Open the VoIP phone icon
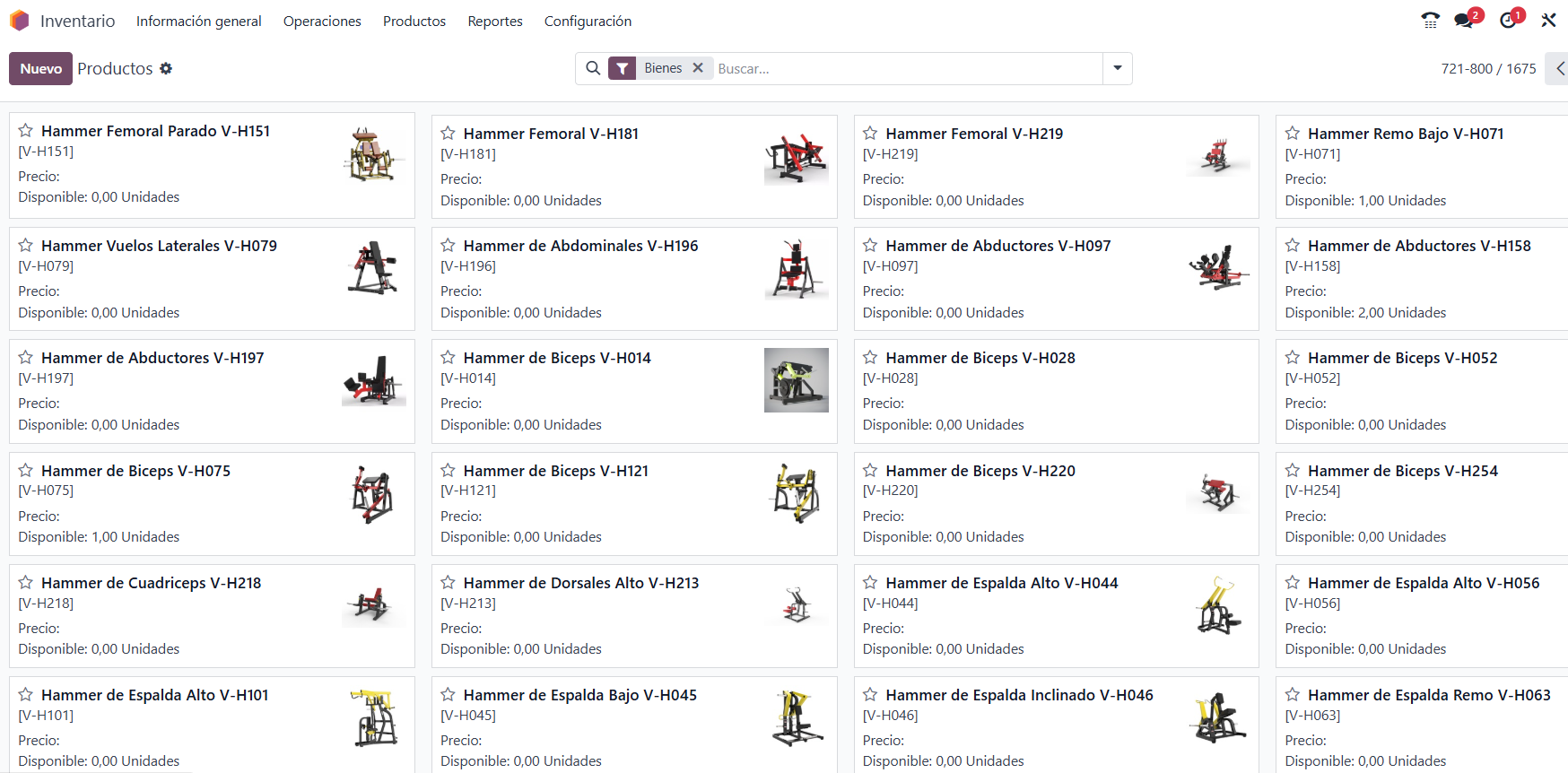The image size is (1568, 773). (1431, 21)
